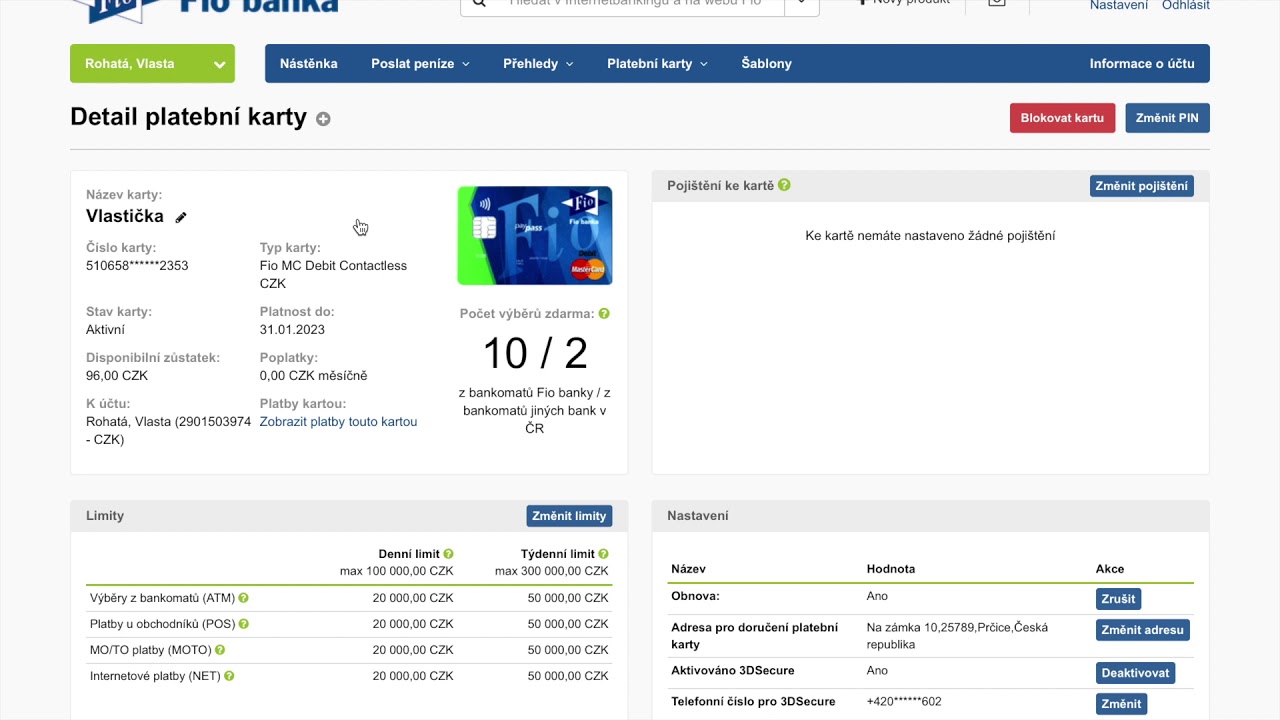Click the address Na zámka 10,25789,Prčice

957,636
